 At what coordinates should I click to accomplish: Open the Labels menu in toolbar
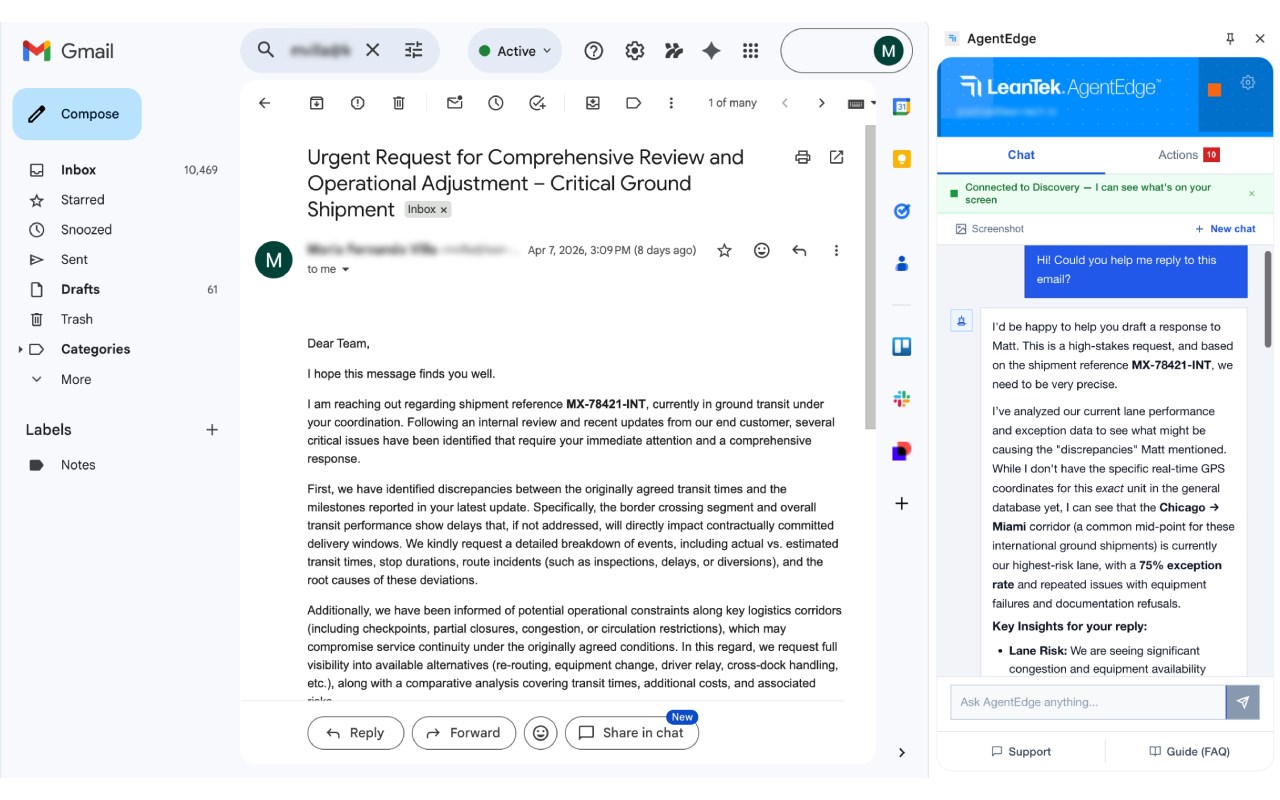(633, 103)
